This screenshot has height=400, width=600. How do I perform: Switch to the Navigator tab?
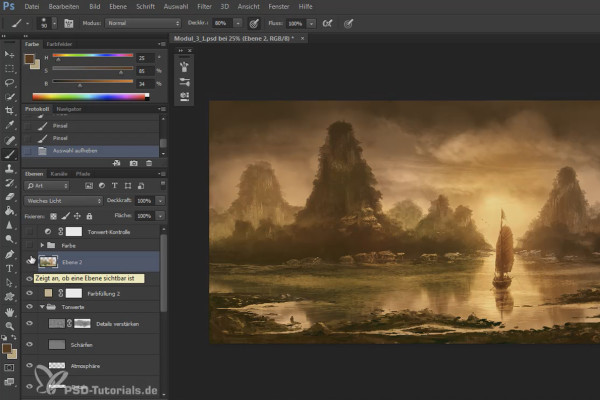pyautogui.click(x=69, y=109)
